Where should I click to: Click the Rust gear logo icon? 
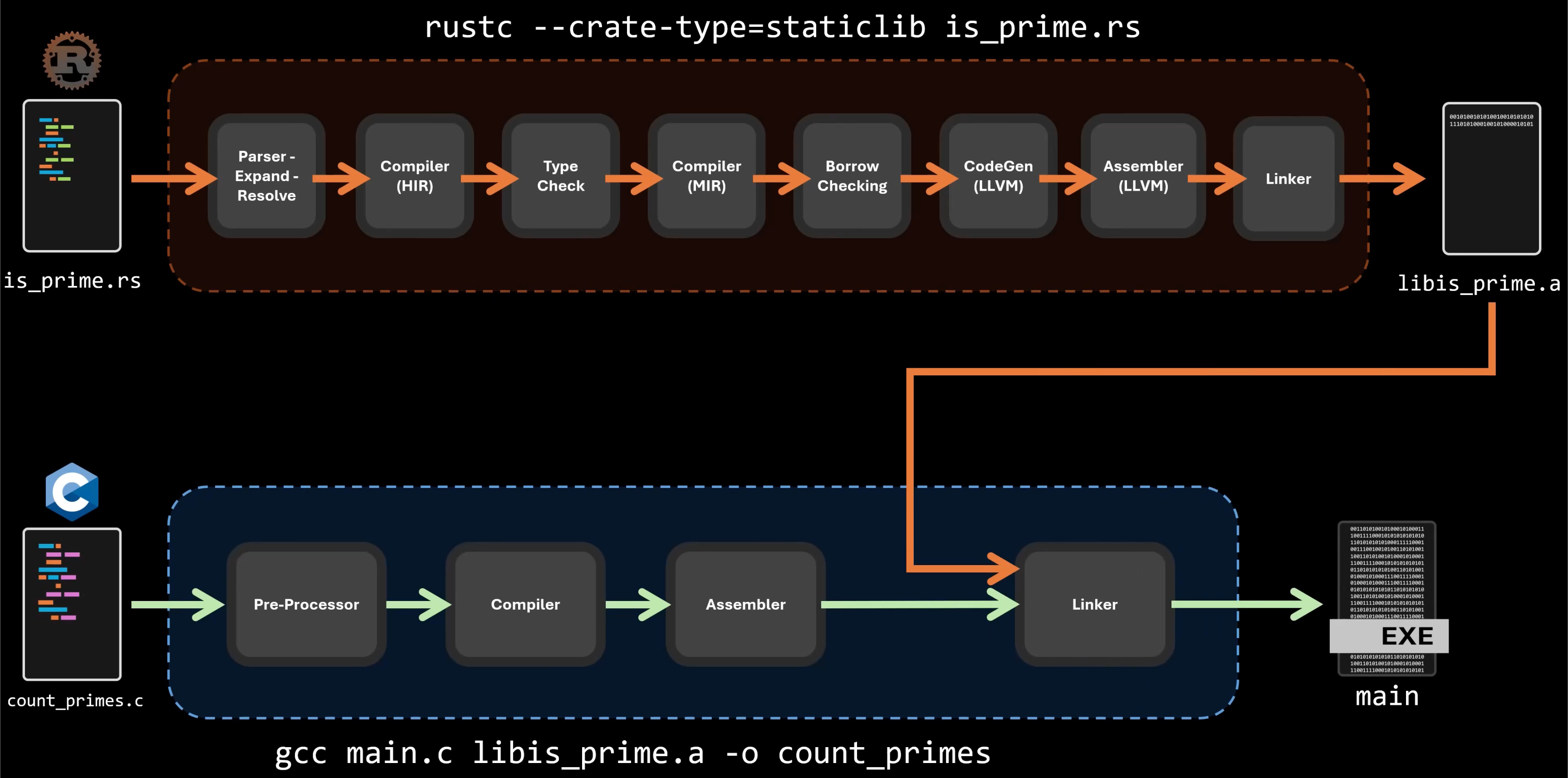click(x=72, y=60)
